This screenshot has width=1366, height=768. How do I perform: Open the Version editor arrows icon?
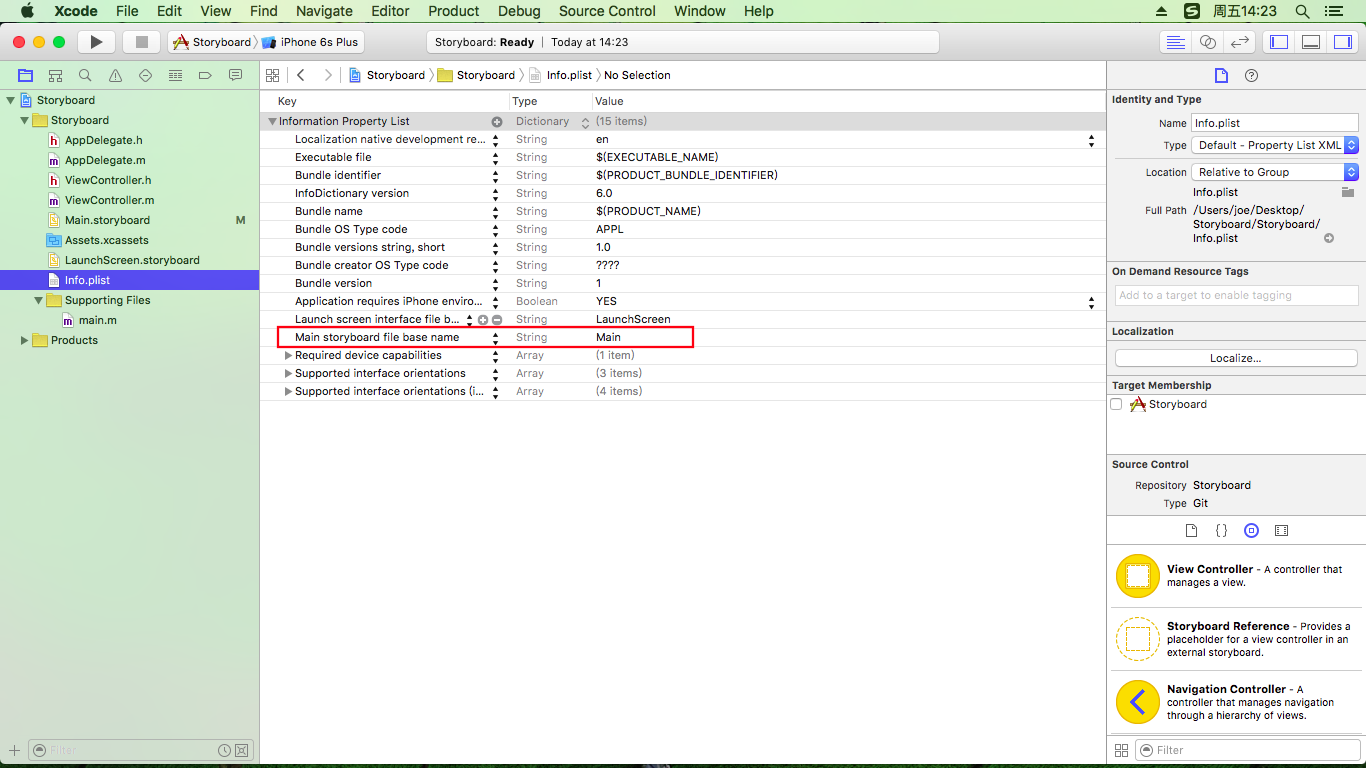point(1240,41)
